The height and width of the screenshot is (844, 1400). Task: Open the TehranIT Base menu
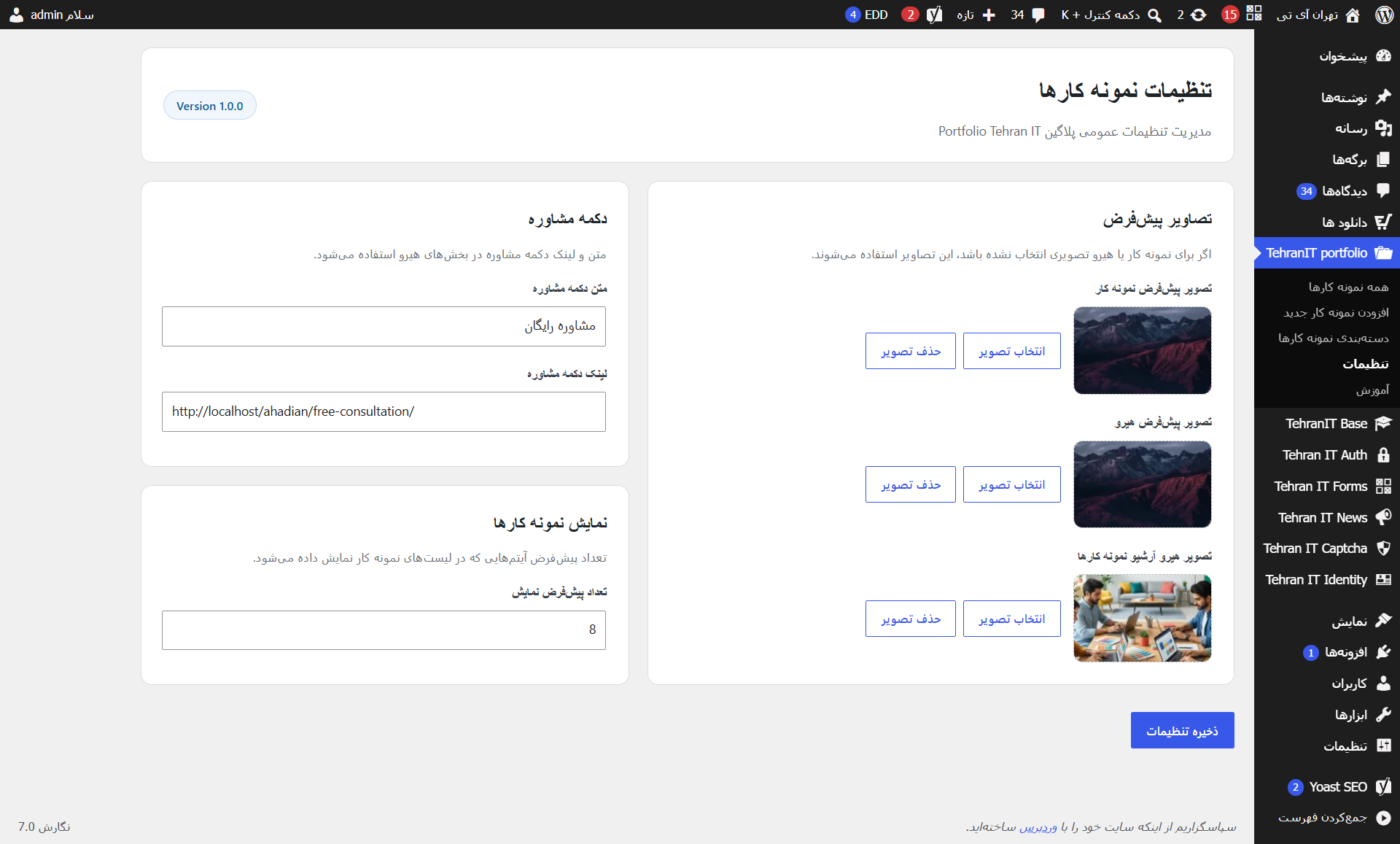pos(1327,424)
